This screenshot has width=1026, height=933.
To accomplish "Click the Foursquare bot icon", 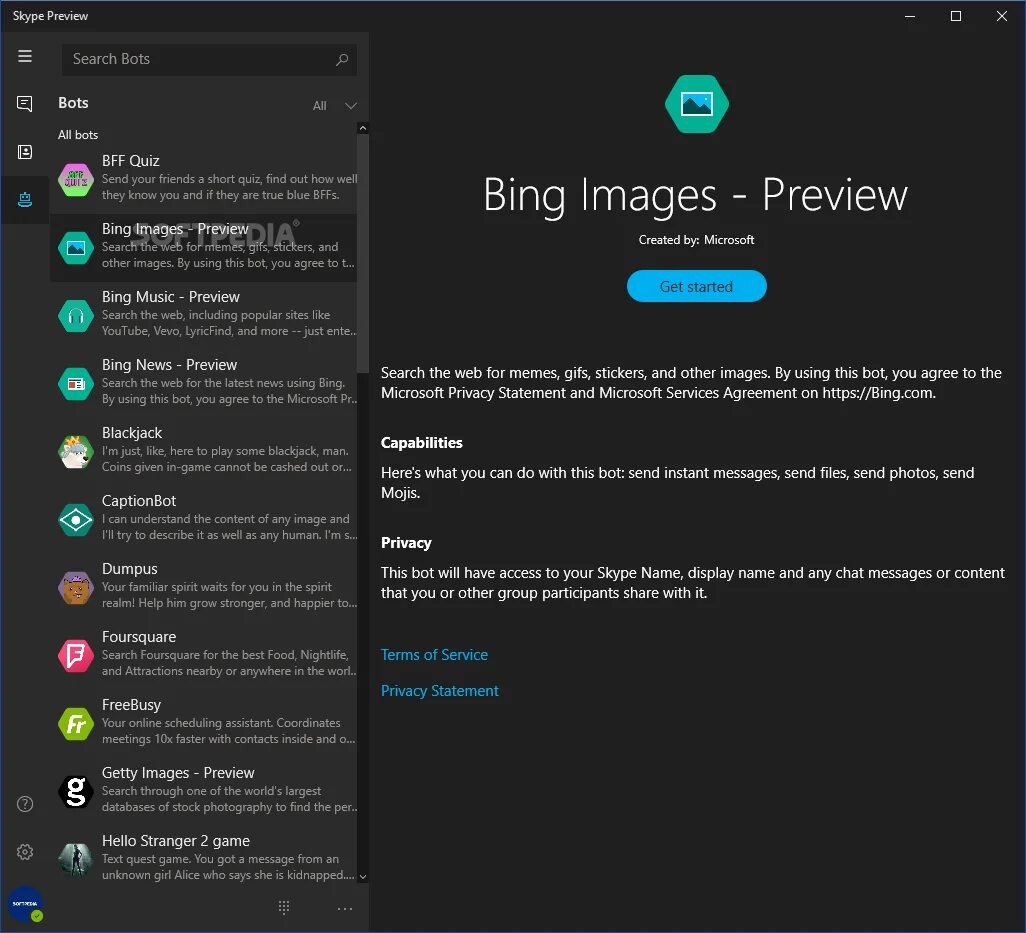I will tap(76, 656).
